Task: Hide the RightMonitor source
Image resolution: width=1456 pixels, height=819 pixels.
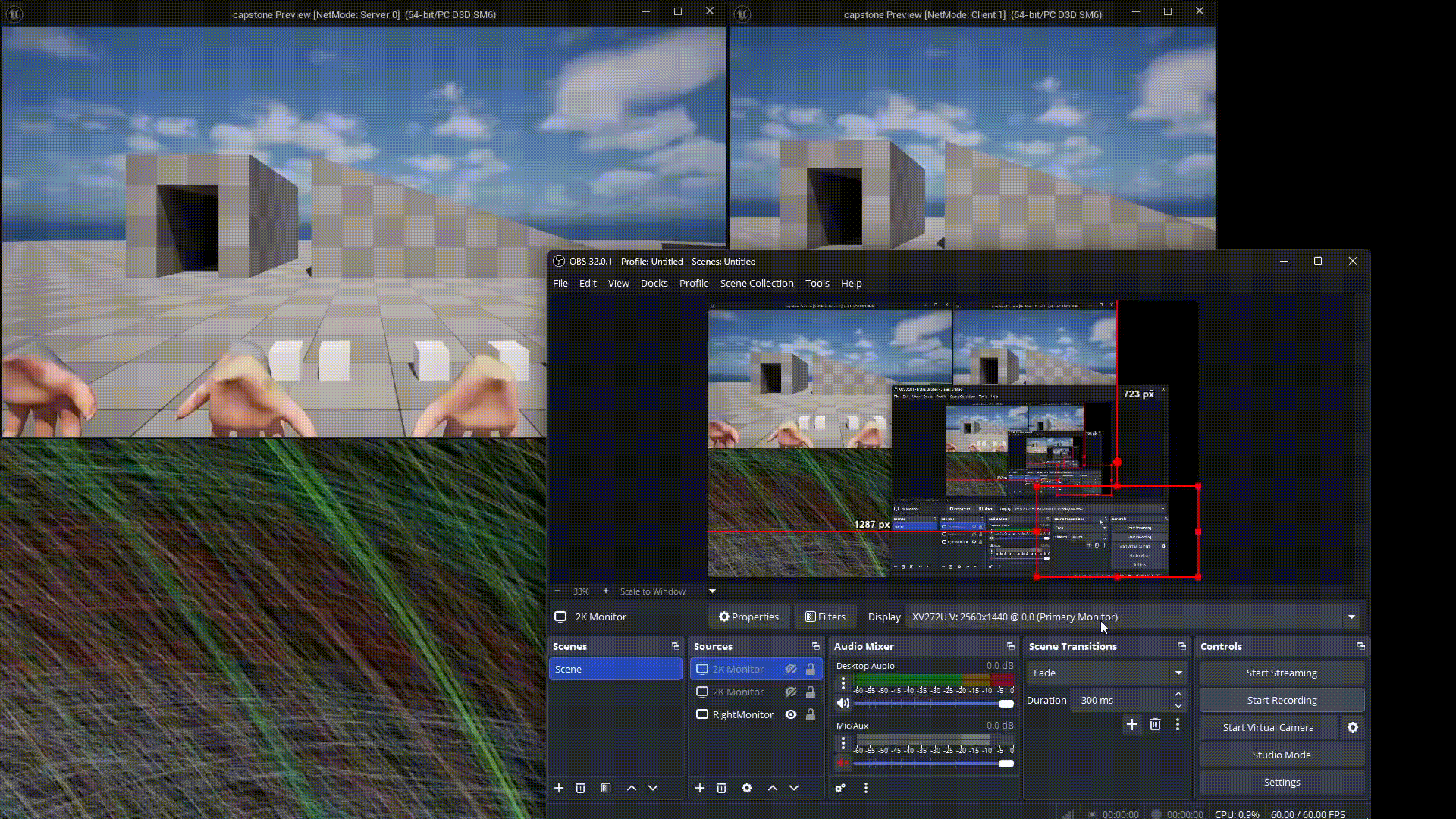Action: pos(791,714)
